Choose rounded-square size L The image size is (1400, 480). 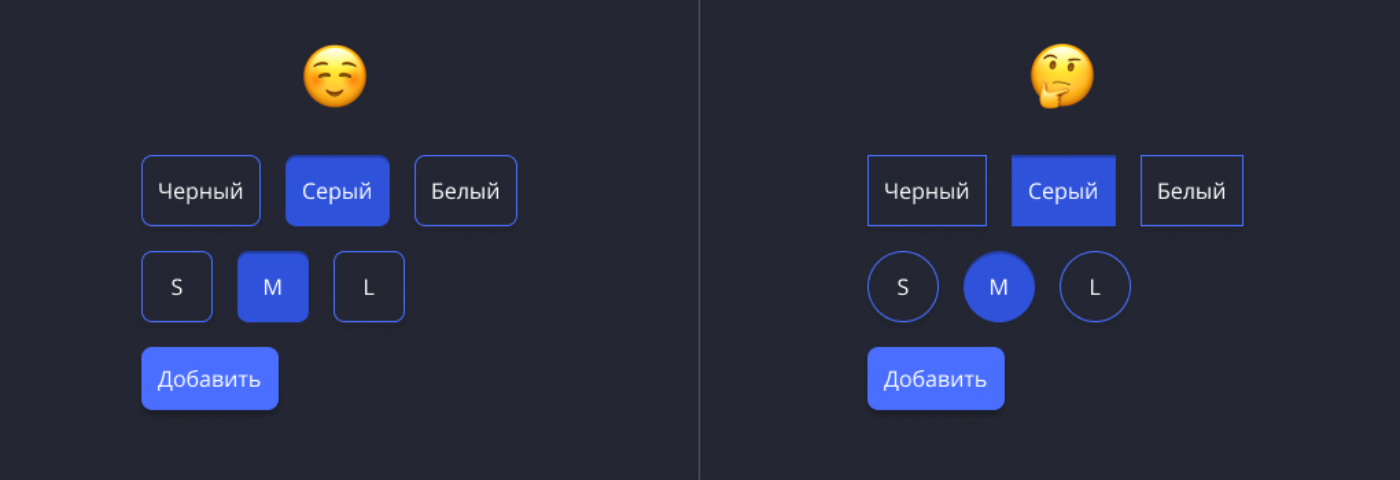(x=369, y=287)
